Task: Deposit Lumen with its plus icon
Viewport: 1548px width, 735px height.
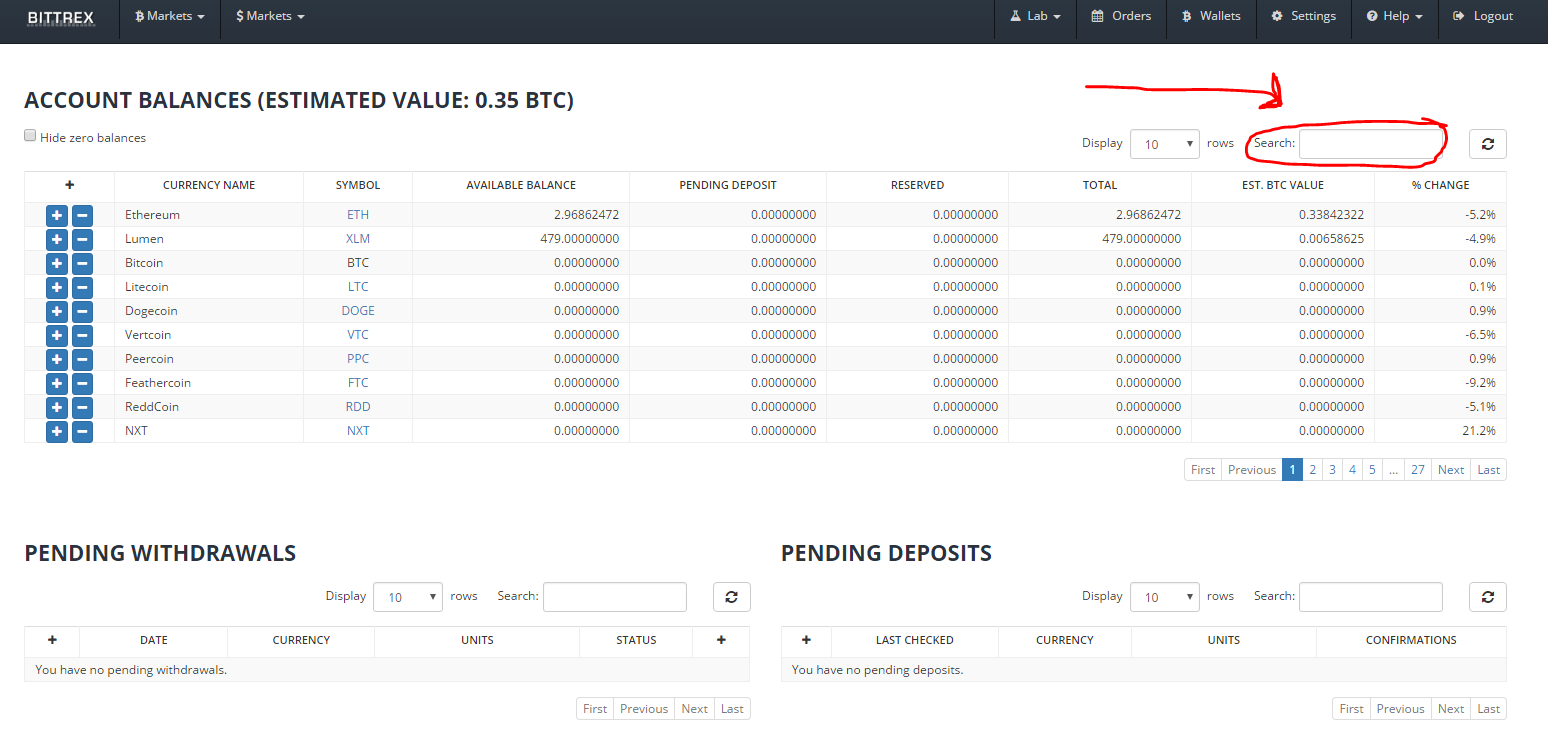Action: [57, 239]
